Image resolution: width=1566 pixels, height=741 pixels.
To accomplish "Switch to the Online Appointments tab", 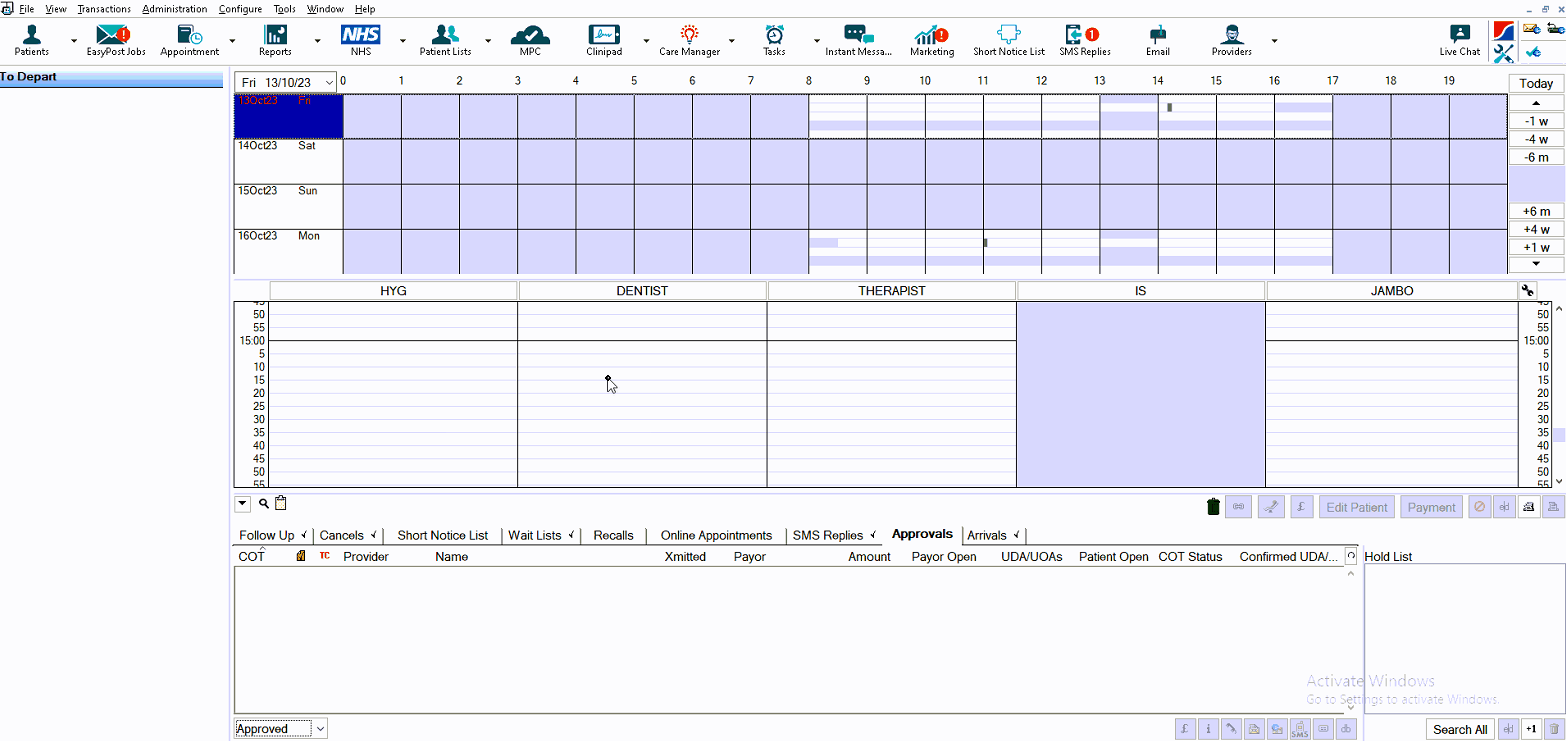I will click(x=716, y=535).
